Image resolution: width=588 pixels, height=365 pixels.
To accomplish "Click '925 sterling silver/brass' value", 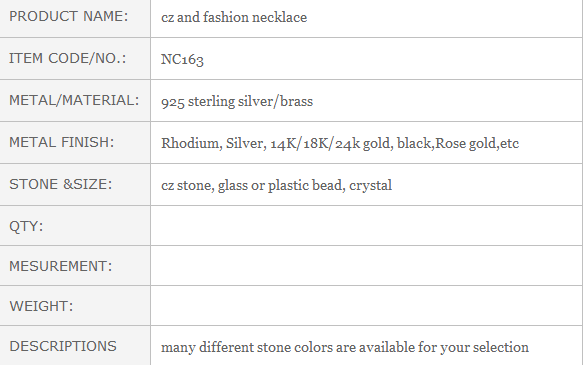I will (x=237, y=102).
